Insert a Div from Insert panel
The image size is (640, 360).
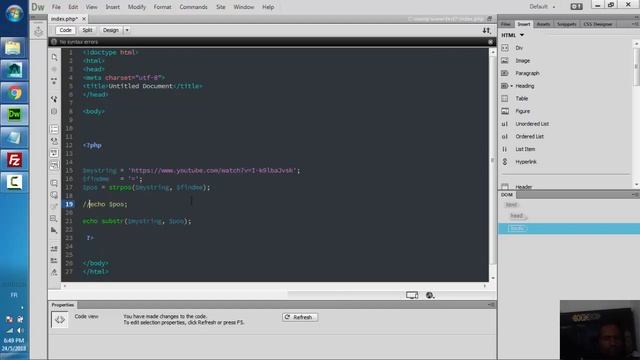pyautogui.click(x=518, y=48)
